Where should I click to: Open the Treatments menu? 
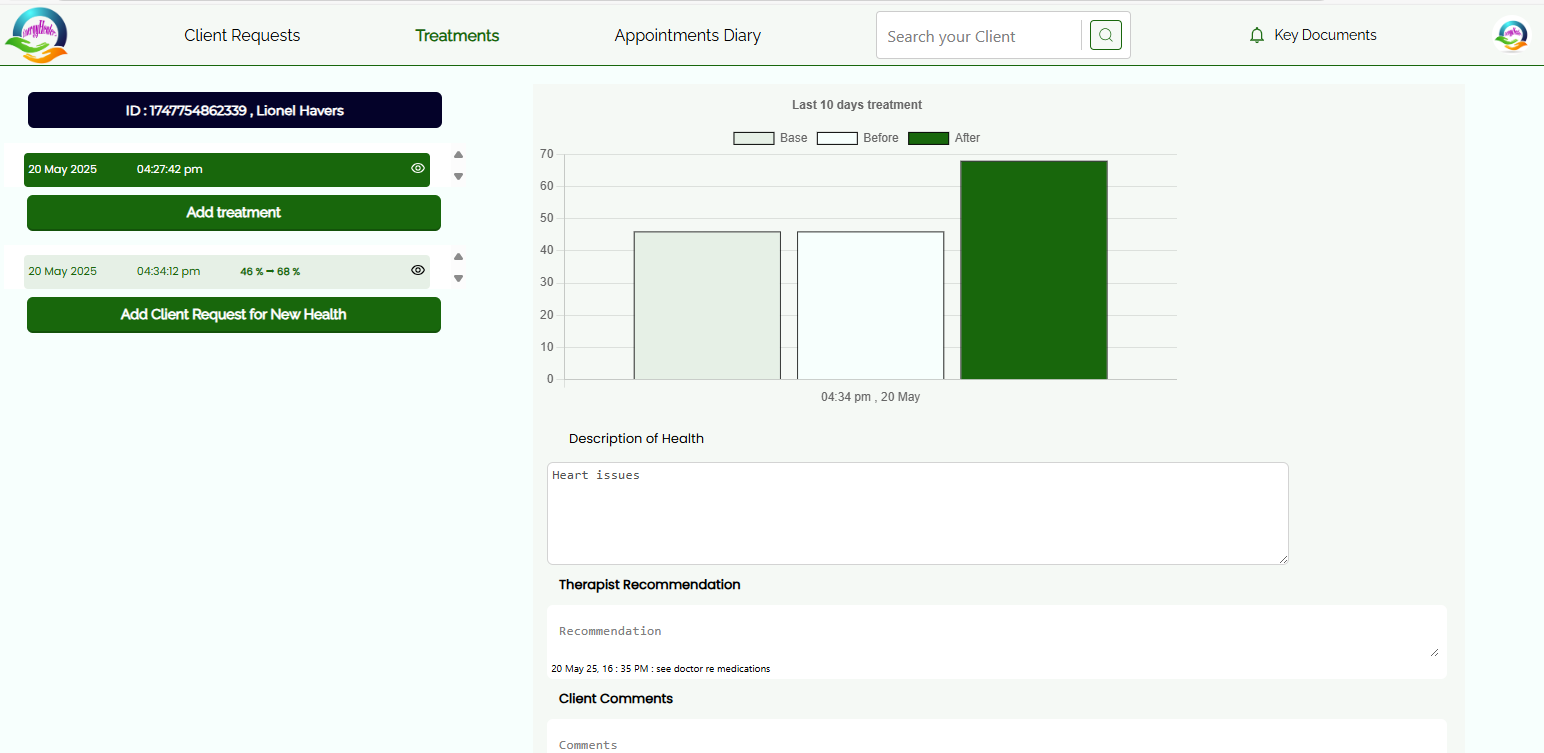457,35
